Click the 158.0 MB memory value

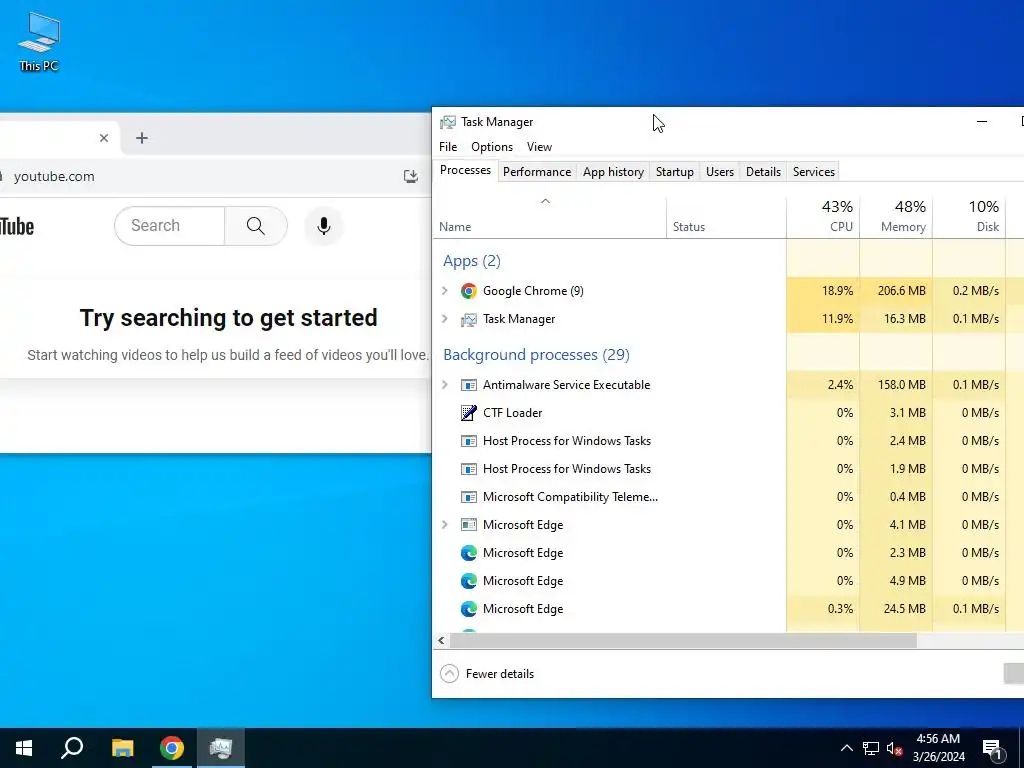[901, 385]
